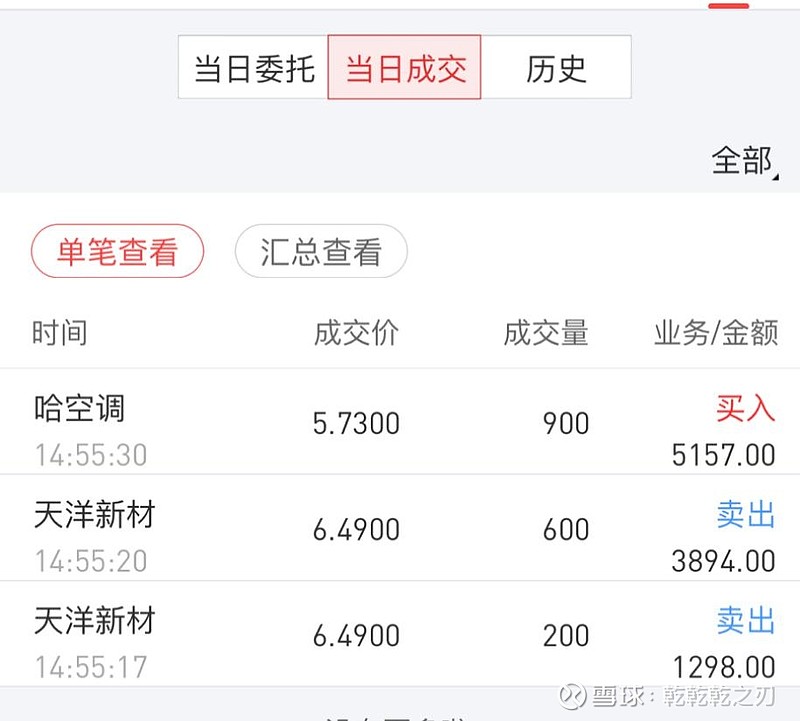Click the red indicator bar at top
Screen dimensions: 800x721
[x=728, y=6]
